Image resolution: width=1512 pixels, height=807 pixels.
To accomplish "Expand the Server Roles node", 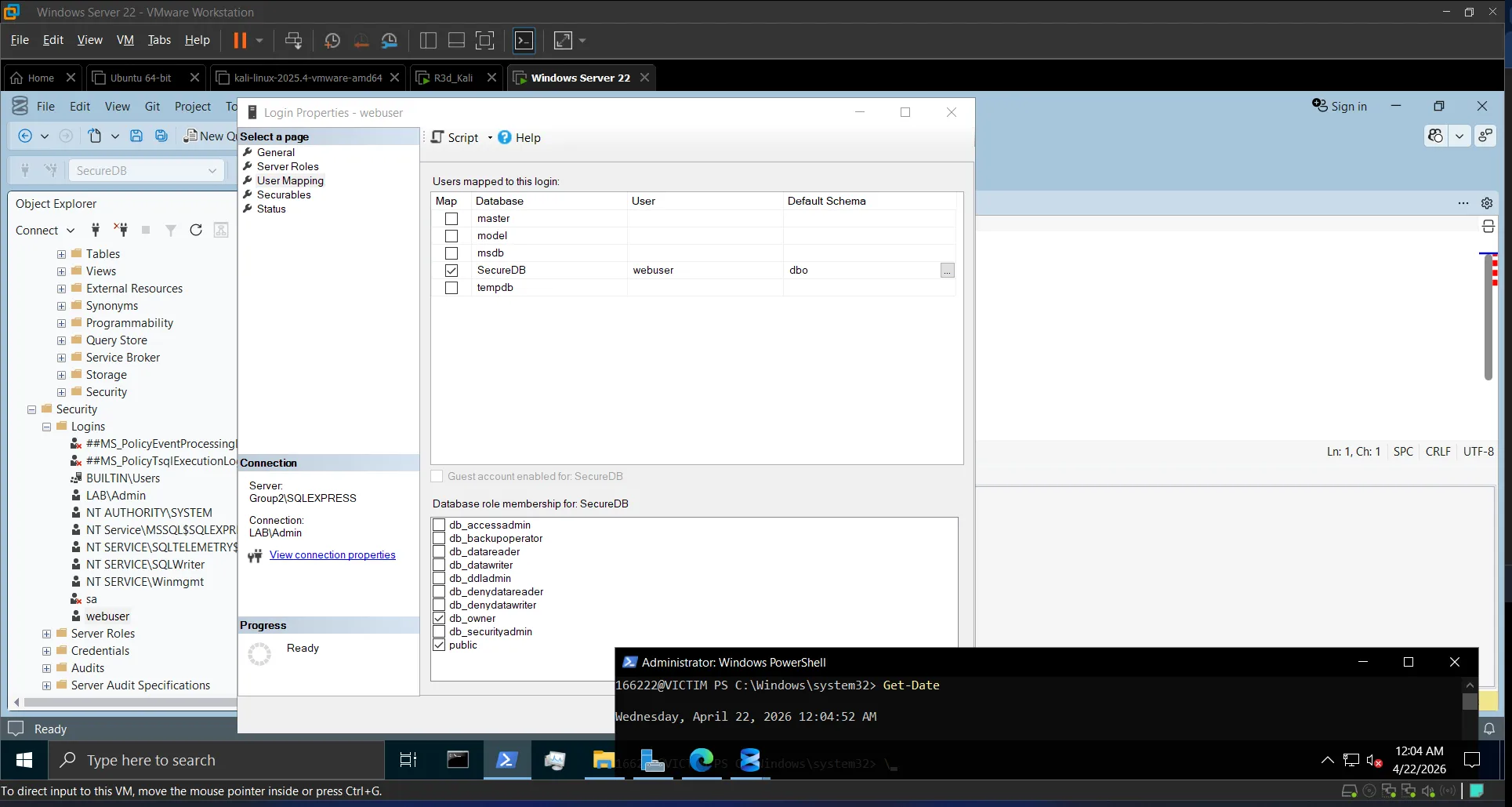I will point(46,634).
